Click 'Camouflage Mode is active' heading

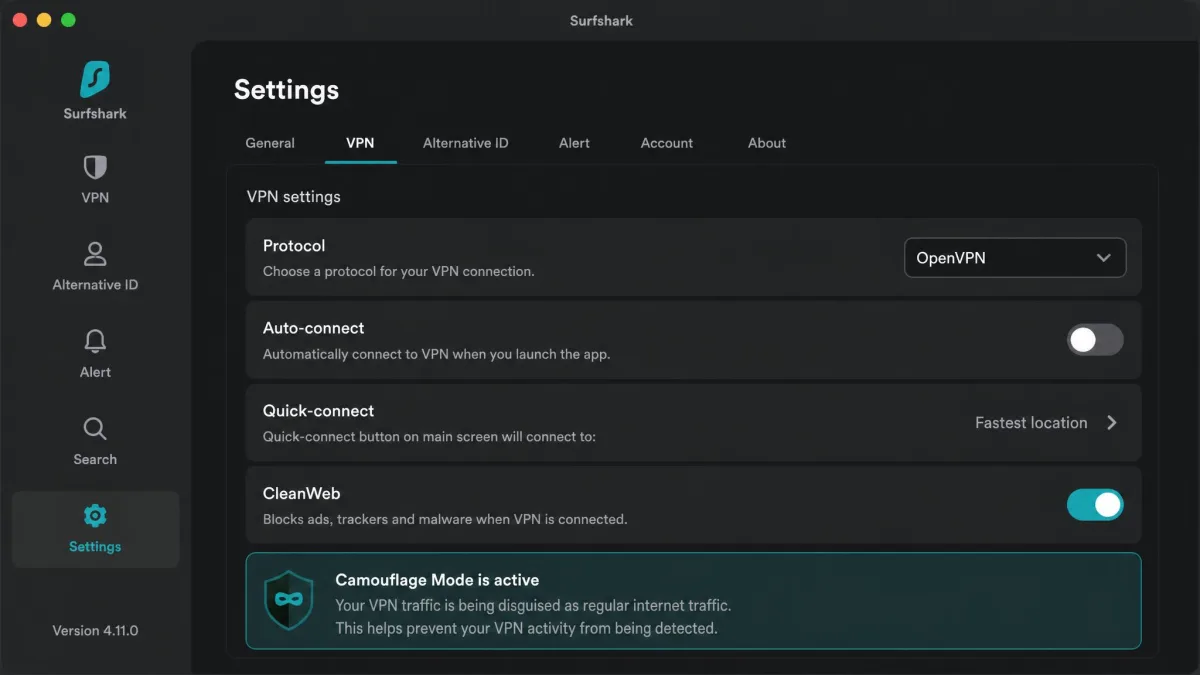(x=437, y=580)
